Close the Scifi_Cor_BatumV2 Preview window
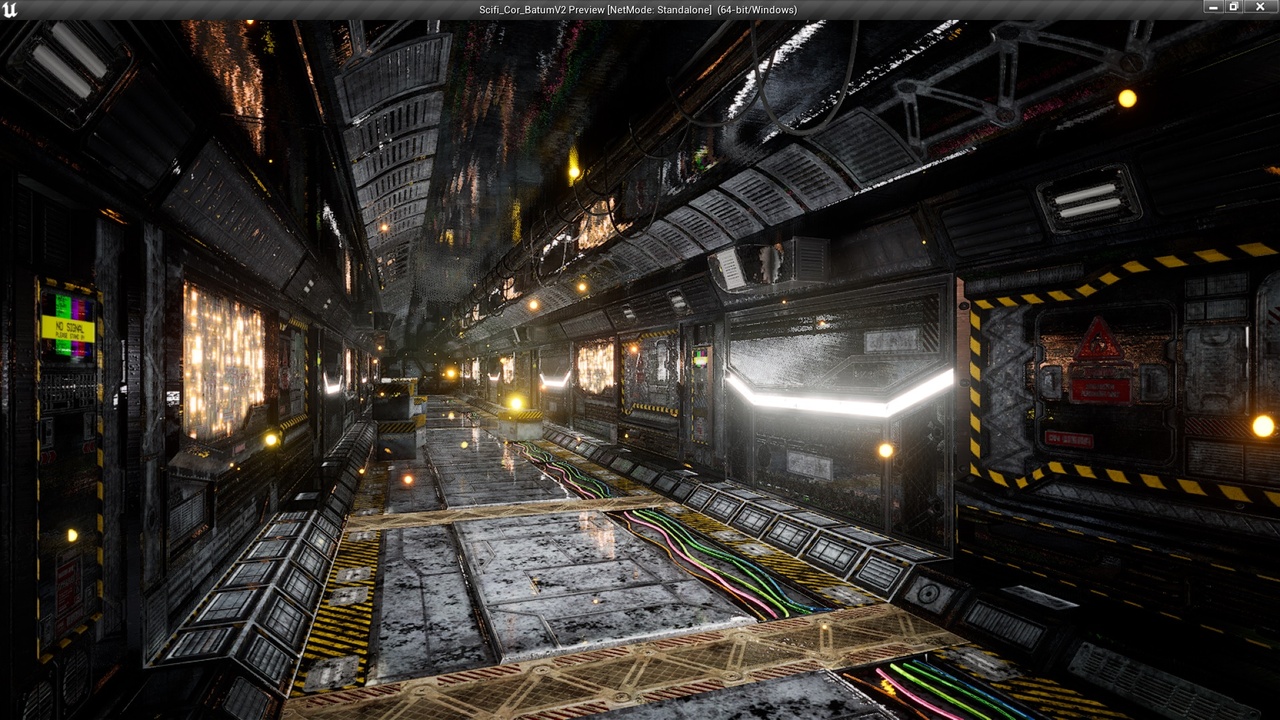Screen dimensions: 1280x720 pos(1260,7)
